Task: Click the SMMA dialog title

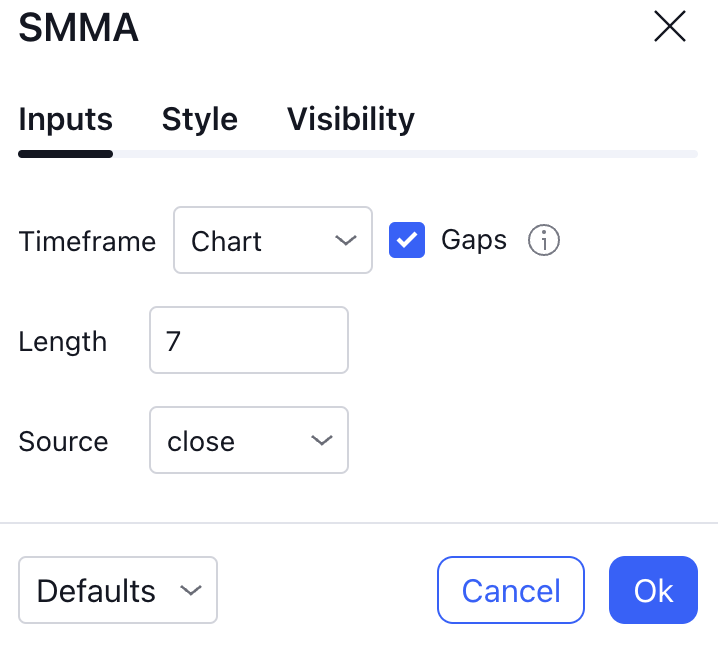Action: point(78,29)
